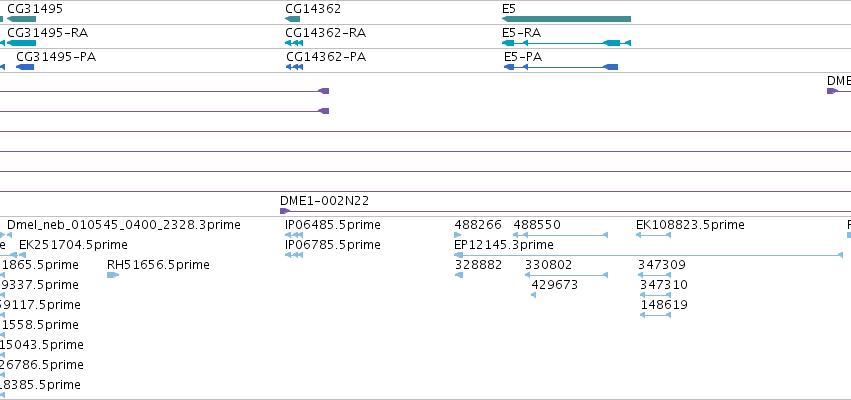Click the 148619 feature glyph
851x400 pixels.
[x=655, y=315]
